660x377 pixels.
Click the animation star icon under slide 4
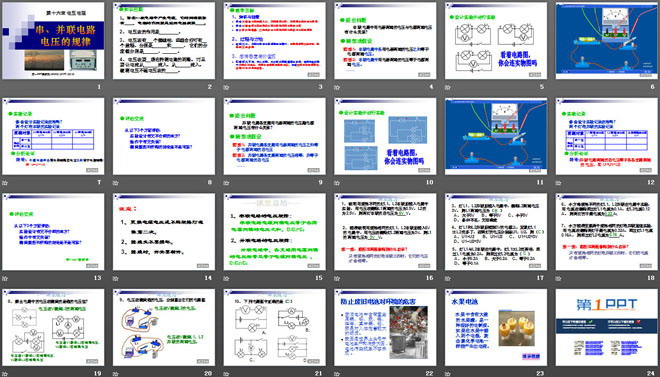coord(337,88)
